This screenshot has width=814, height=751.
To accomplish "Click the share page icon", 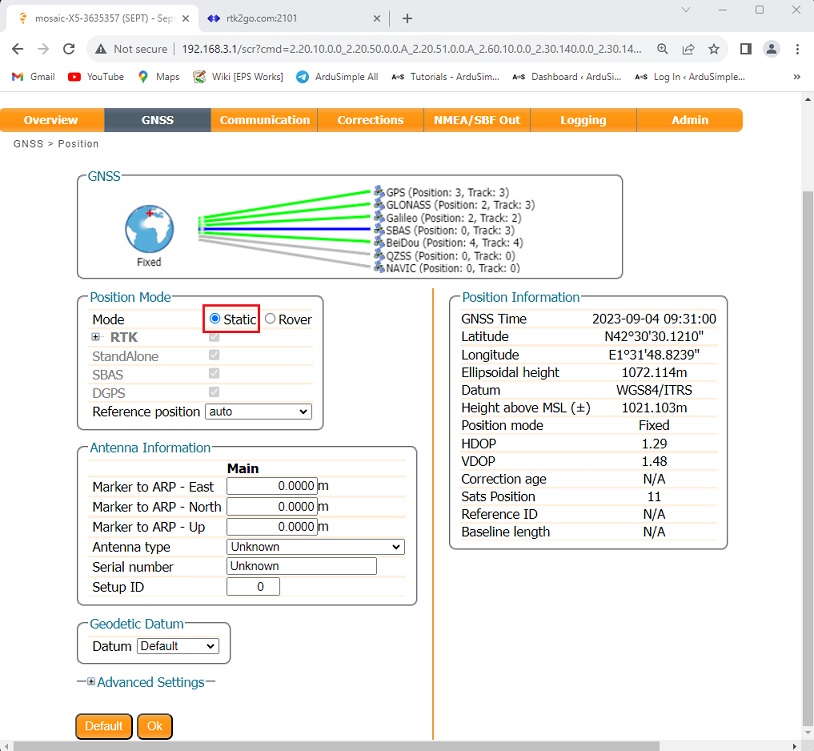I will coord(689,49).
